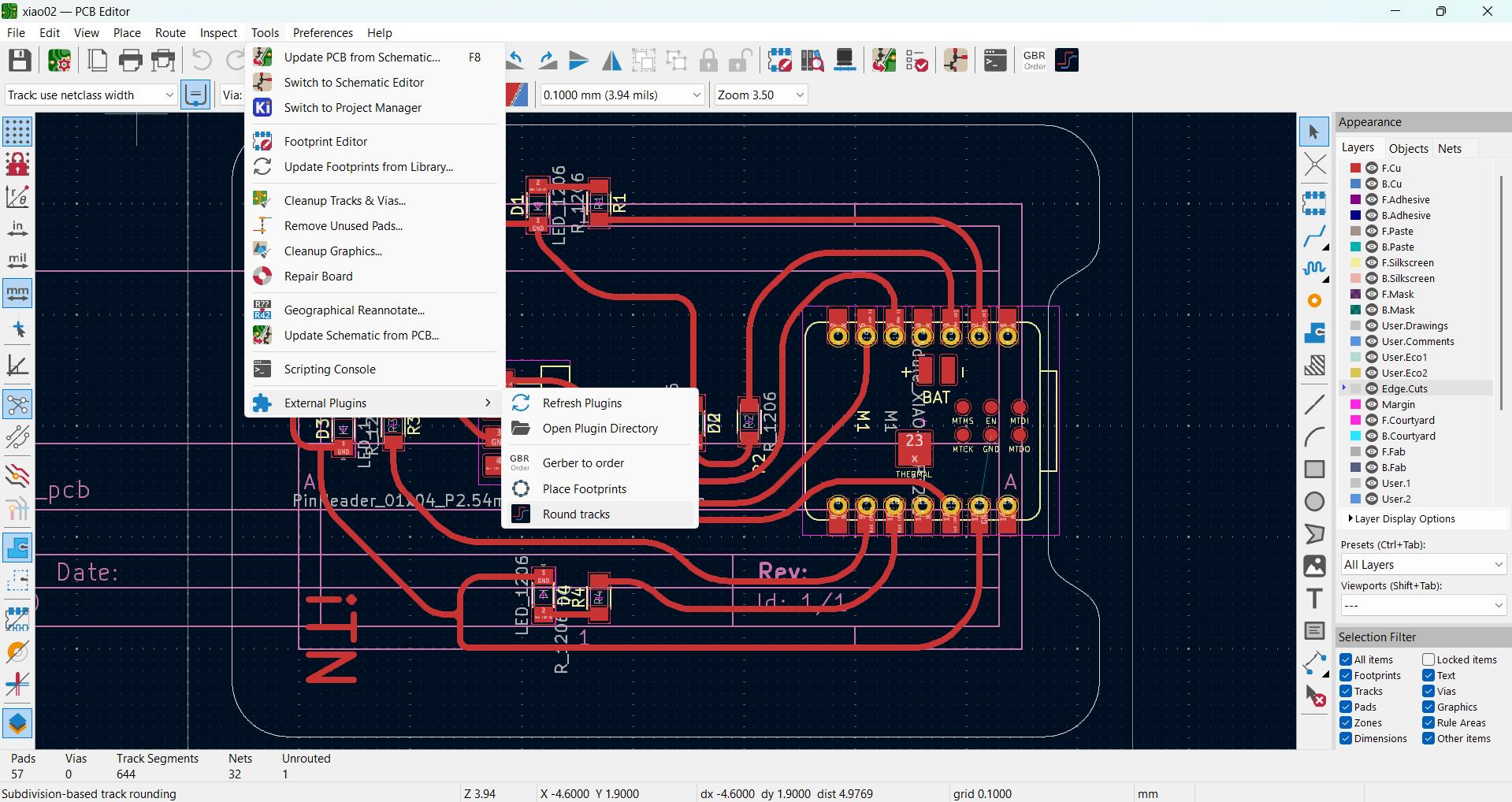Screen dimensions: 1512x802
Task: Open the grid size dropdown
Action: (622, 95)
